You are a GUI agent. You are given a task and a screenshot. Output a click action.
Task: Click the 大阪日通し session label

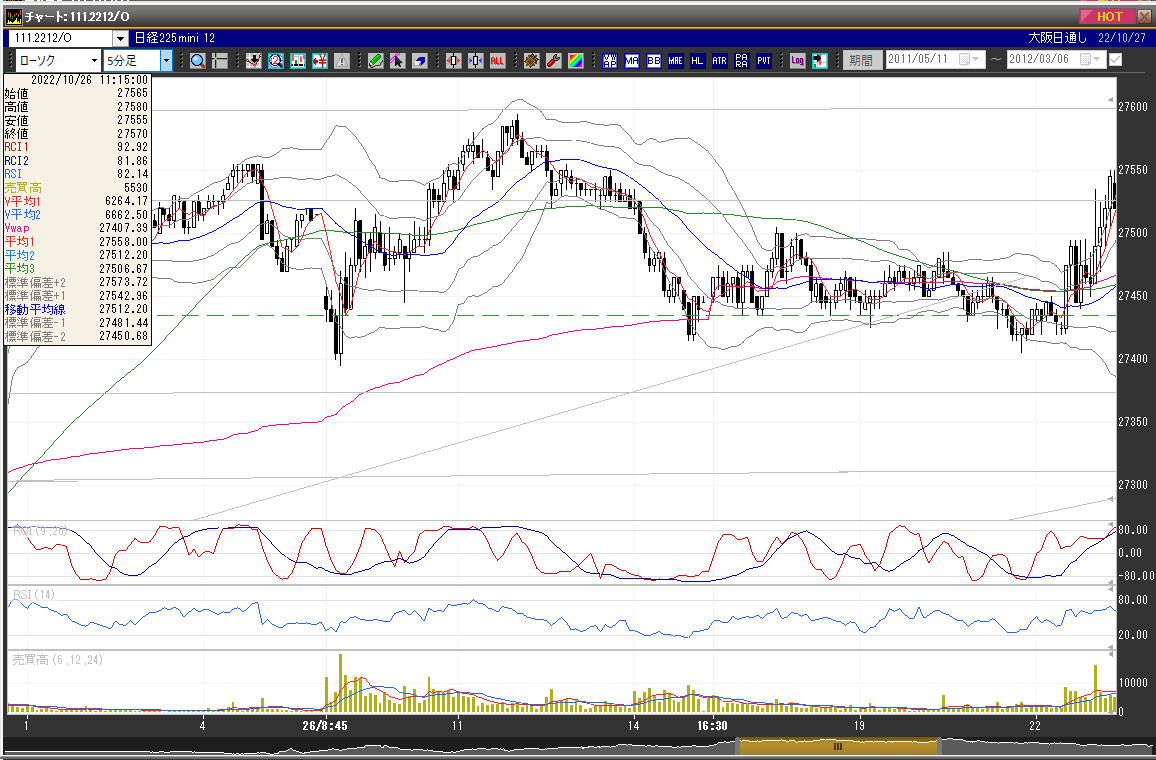click(1057, 38)
